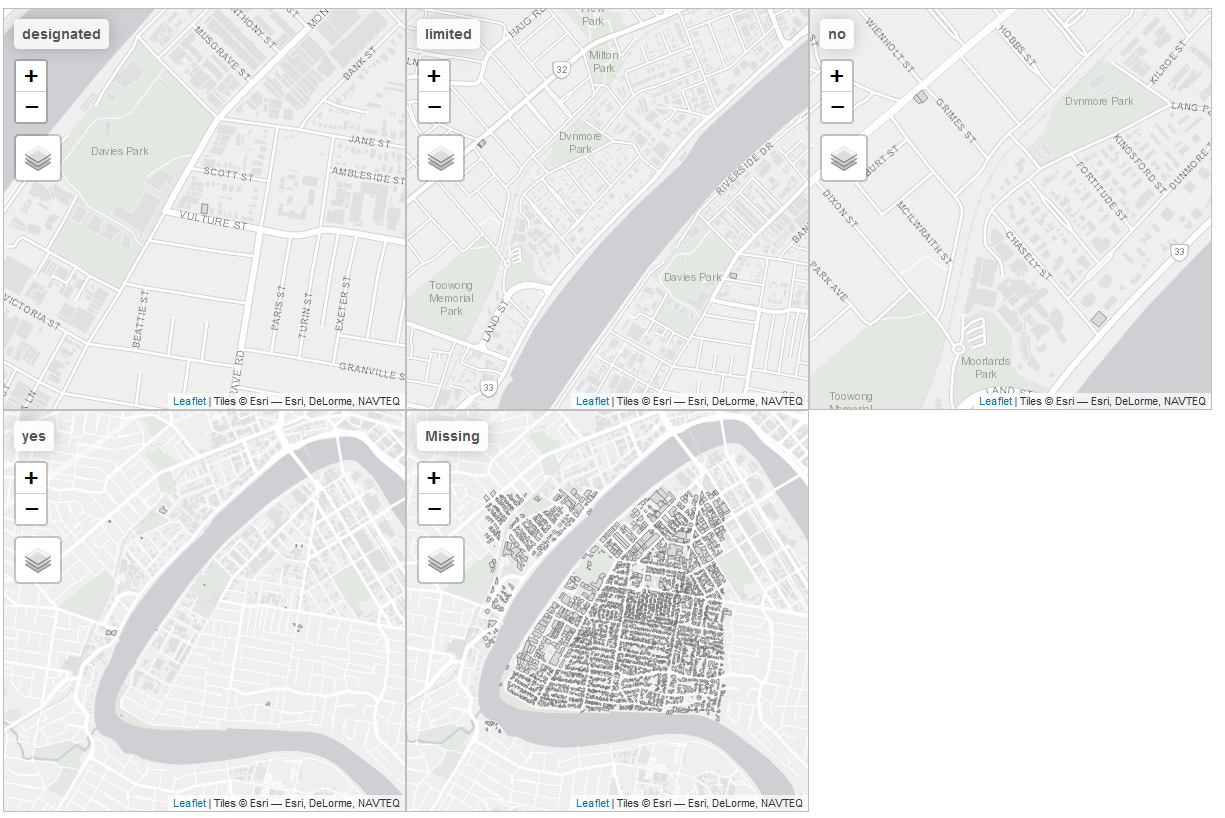The image size is (1225, 818).
Task: Click route 33 shield on limited map
Action: [x=488, y=387]
